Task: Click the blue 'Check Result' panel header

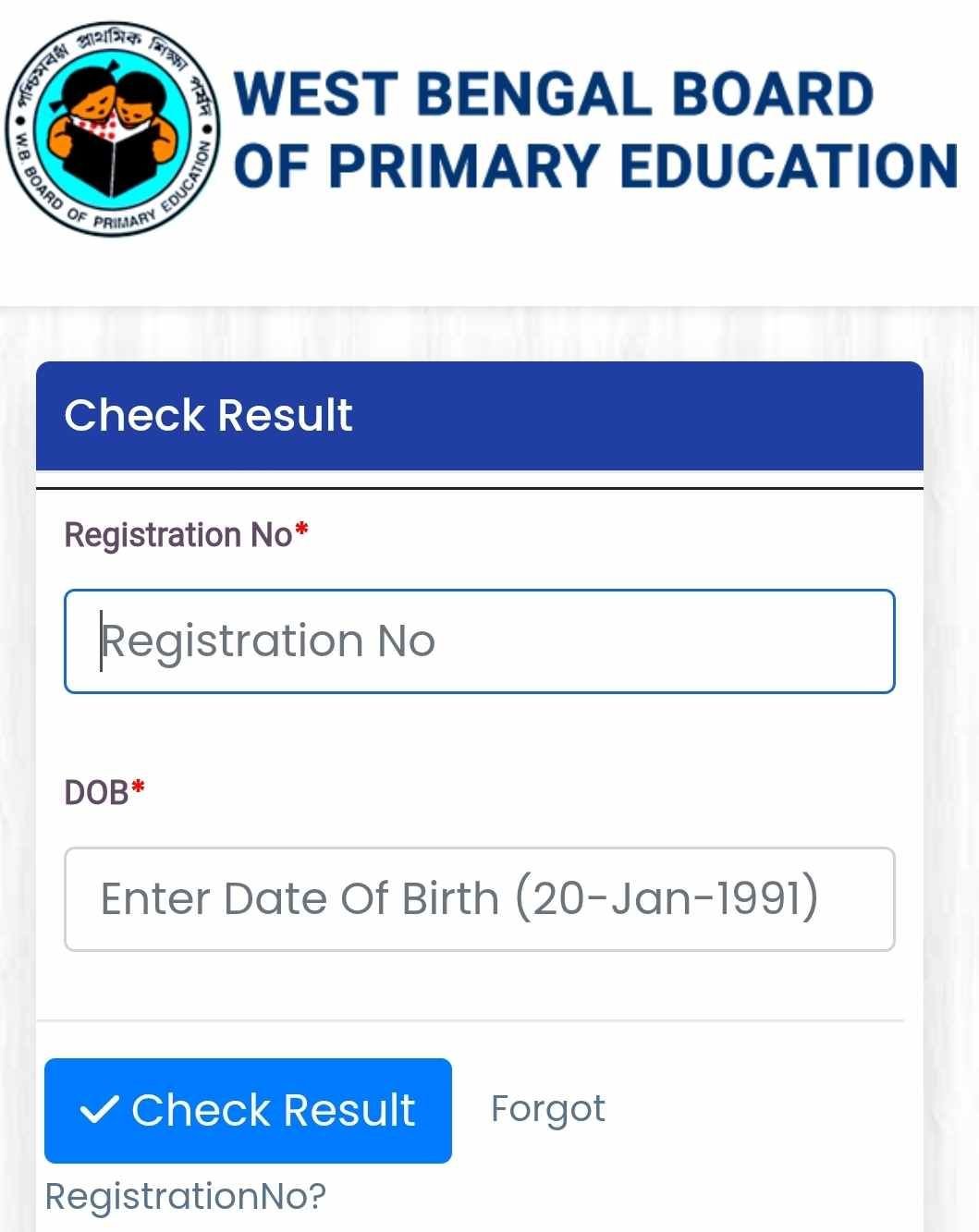Action: [x=479, y=416]
